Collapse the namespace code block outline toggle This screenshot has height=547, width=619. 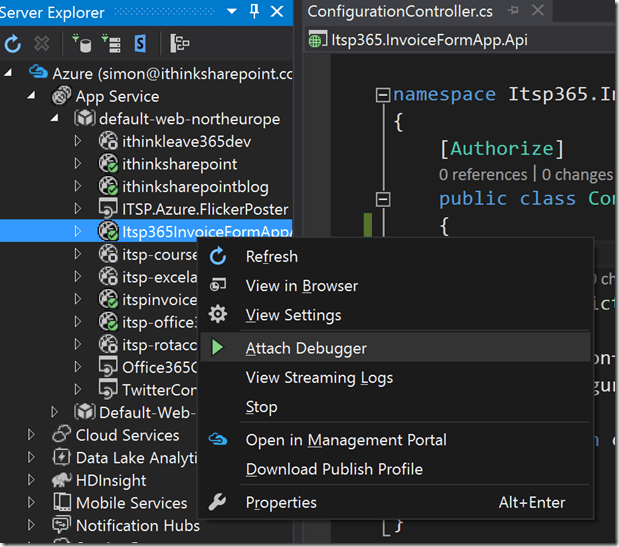point(382,95)
